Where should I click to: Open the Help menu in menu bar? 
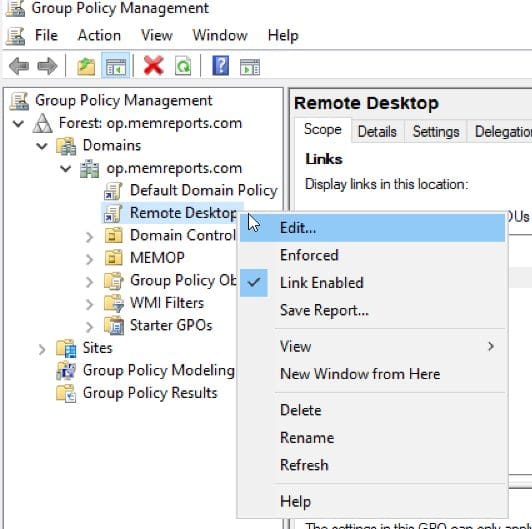click(x=283, y=35)
